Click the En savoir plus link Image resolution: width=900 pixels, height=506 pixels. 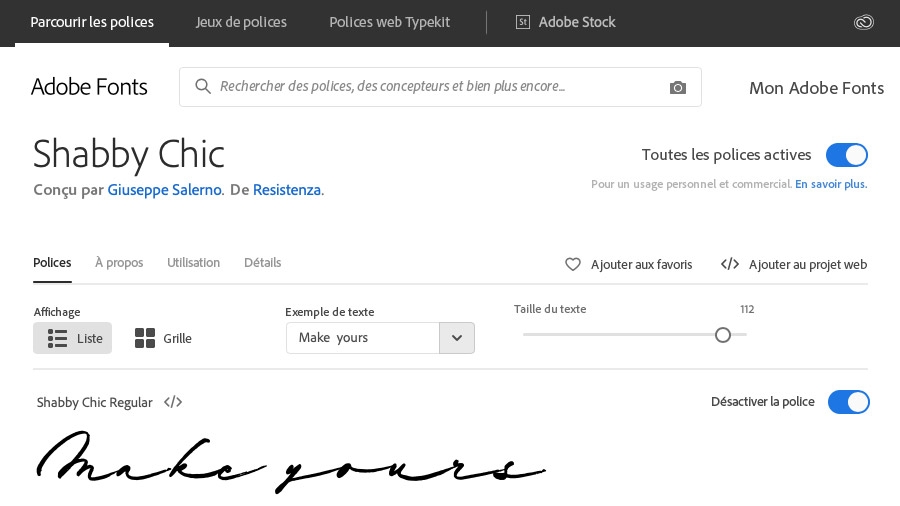831,184
